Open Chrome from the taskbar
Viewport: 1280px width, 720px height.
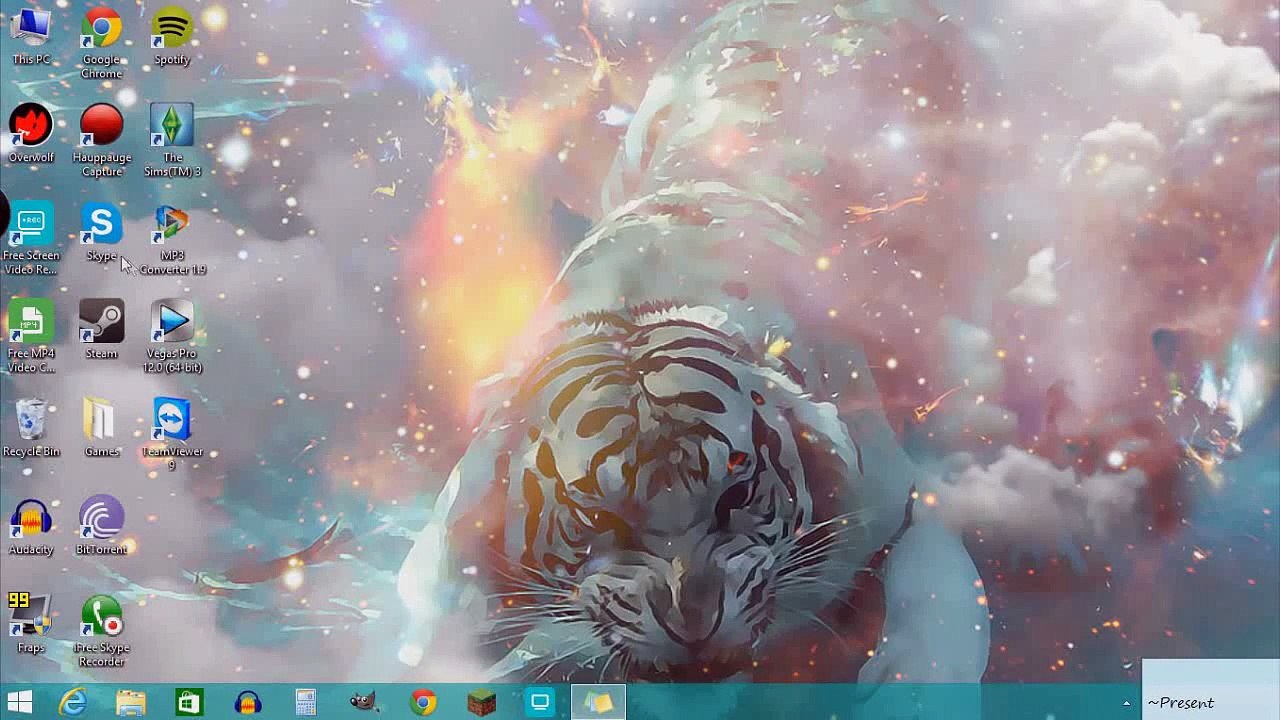click(x=423, y=702)
